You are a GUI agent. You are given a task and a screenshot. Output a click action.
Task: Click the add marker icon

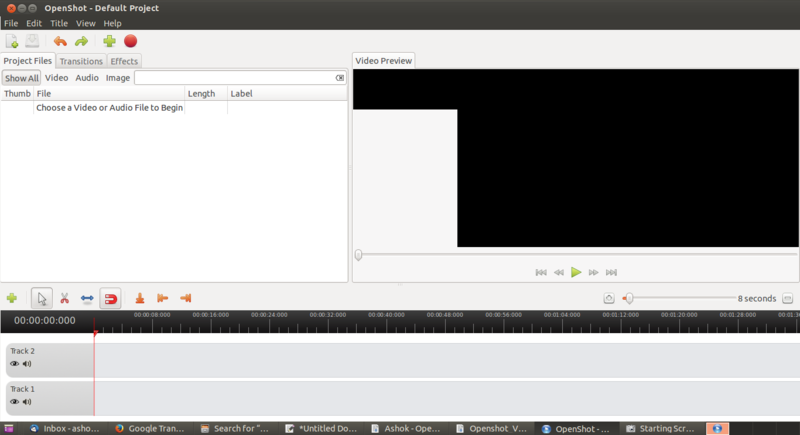(x=140, y=298)
